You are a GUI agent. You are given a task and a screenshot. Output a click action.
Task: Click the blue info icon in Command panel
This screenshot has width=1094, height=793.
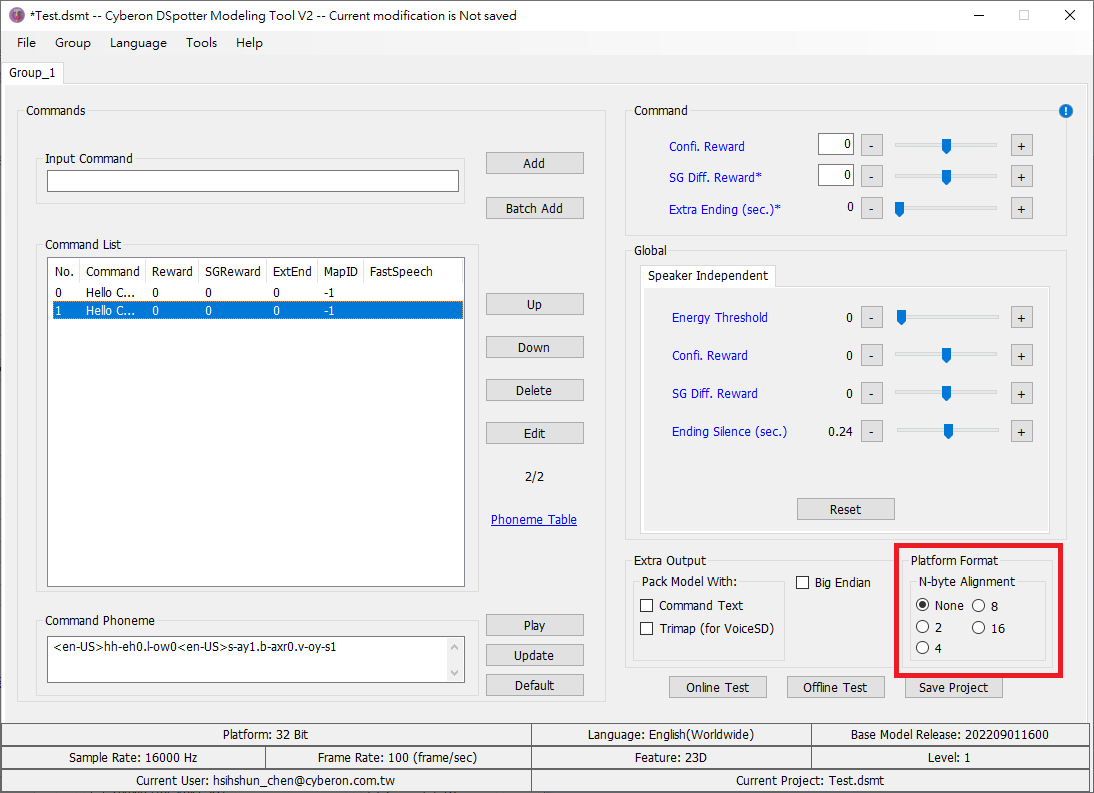1065,111
